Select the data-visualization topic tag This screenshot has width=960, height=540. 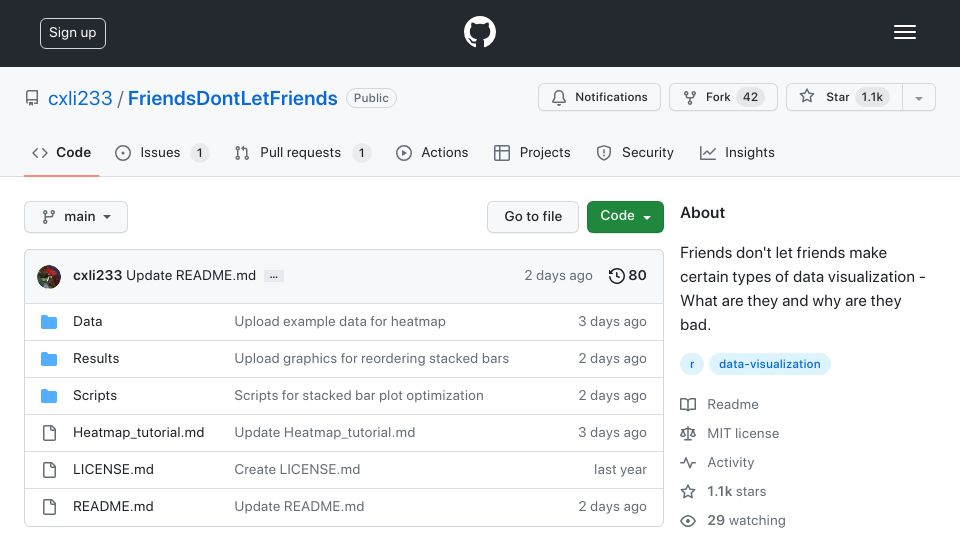coord(770,364)
